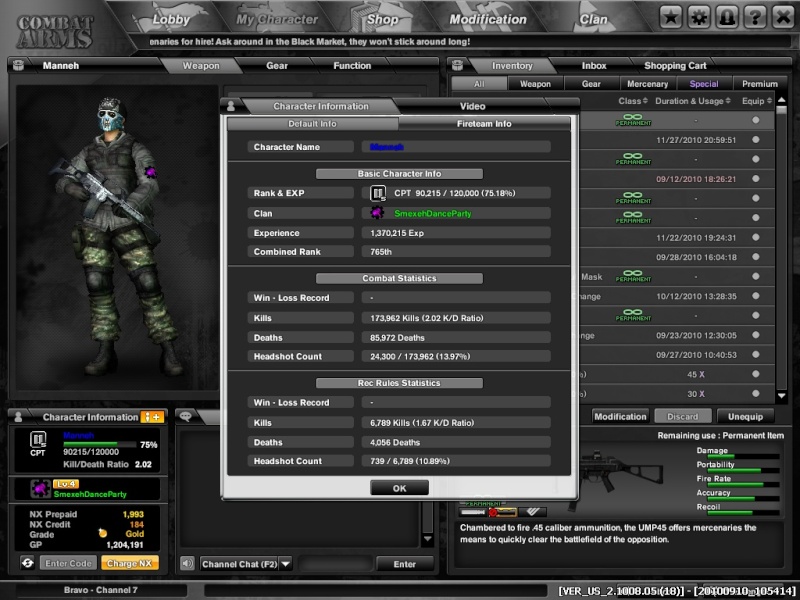800x600 pixels.
Task: Mute chat using the speaker icon
Action: (187, 563)
